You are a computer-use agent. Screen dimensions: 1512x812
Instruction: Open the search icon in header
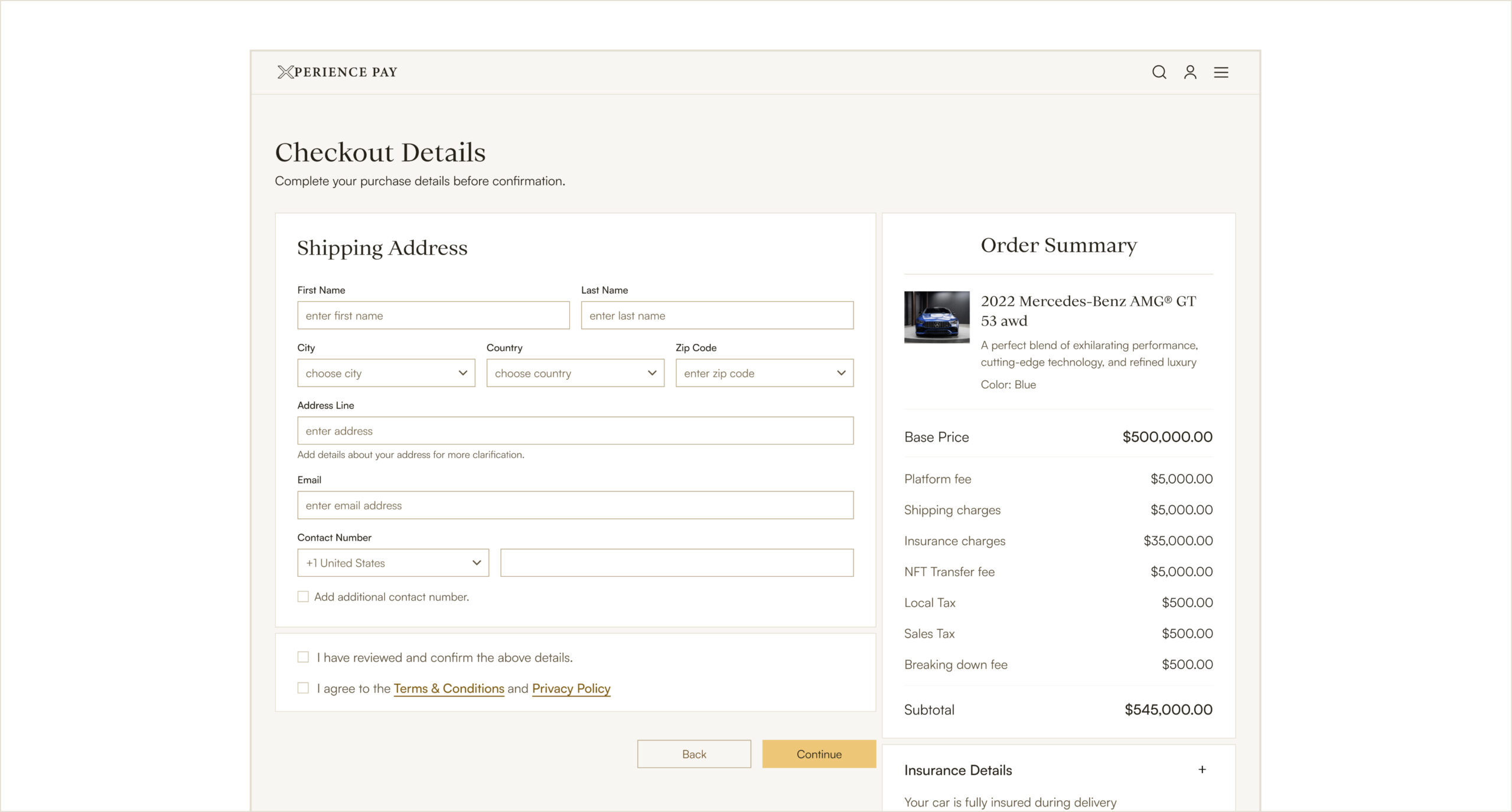(1159, 72)
